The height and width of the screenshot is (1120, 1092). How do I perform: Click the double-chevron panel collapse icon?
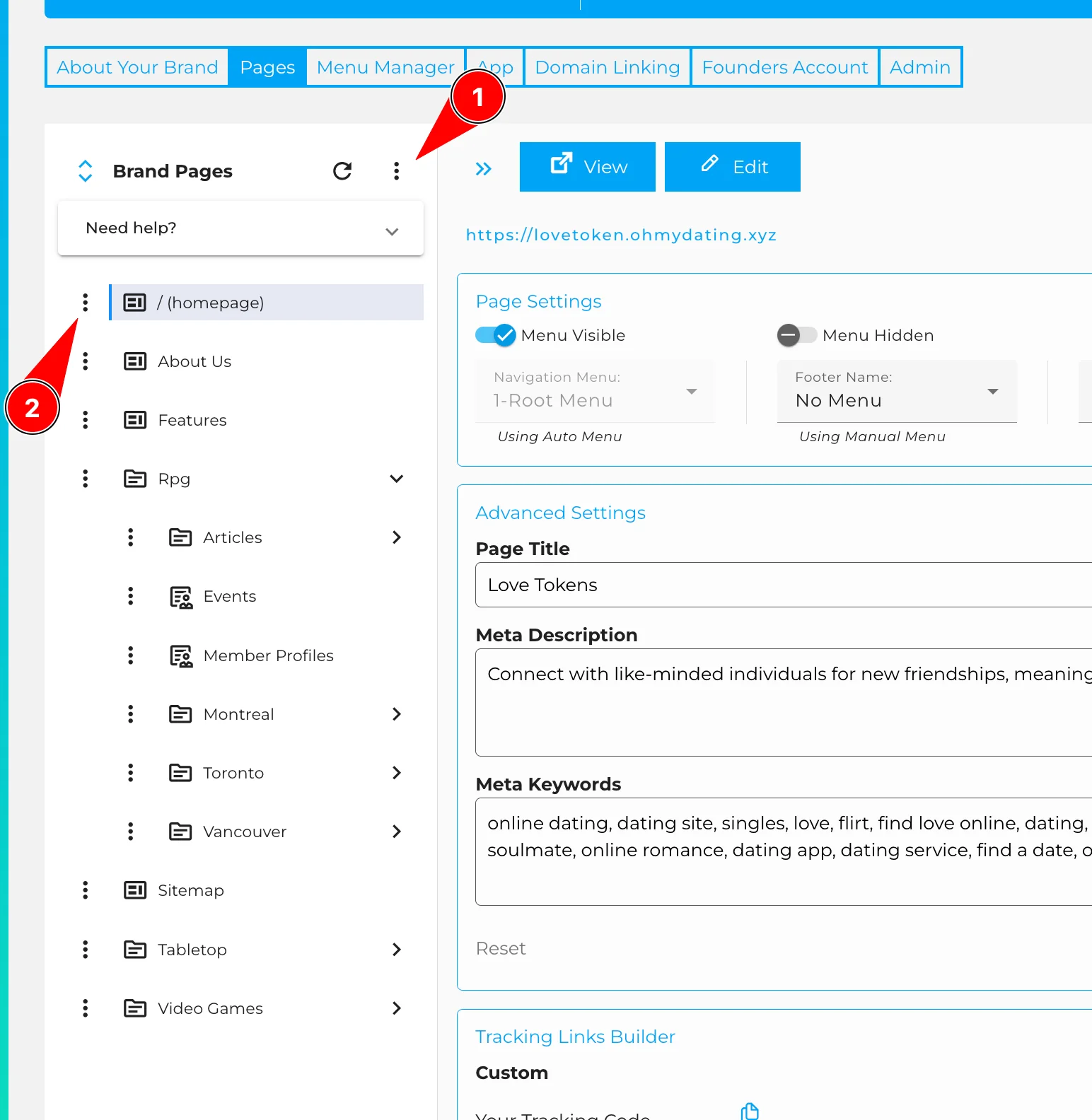tap(483, 168)
